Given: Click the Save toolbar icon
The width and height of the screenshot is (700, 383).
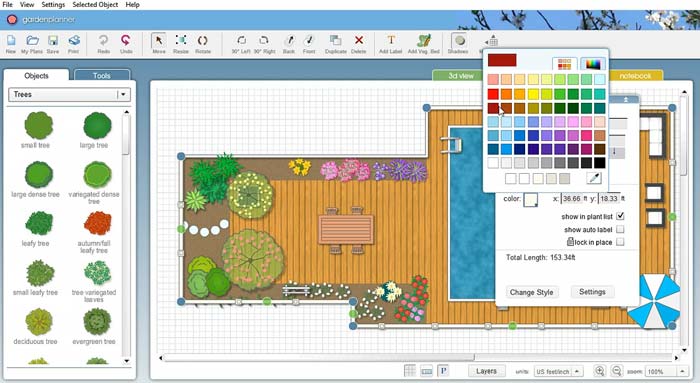Looking at the screenshot, I should (53, 41).
